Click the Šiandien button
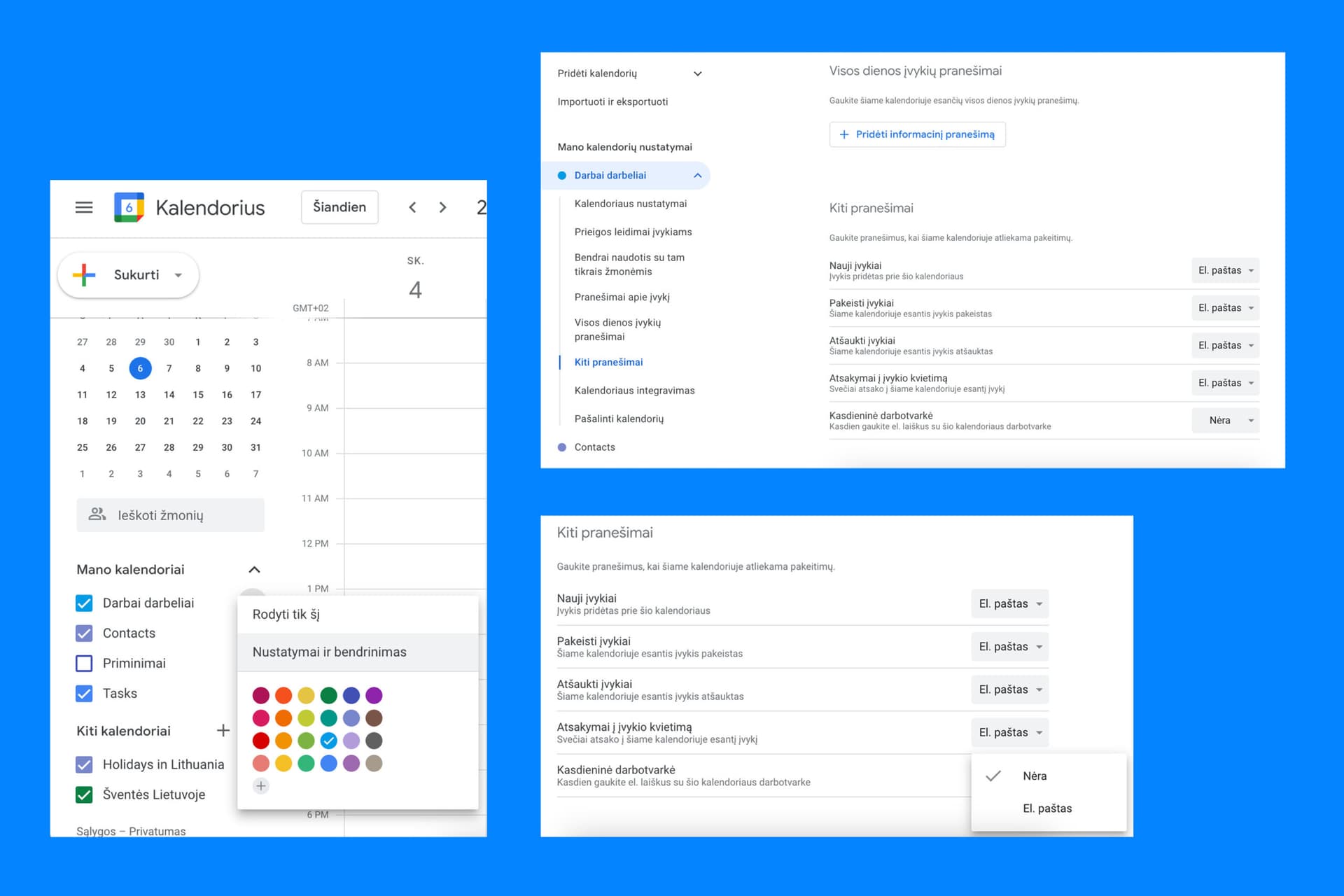 click(339, 207)
